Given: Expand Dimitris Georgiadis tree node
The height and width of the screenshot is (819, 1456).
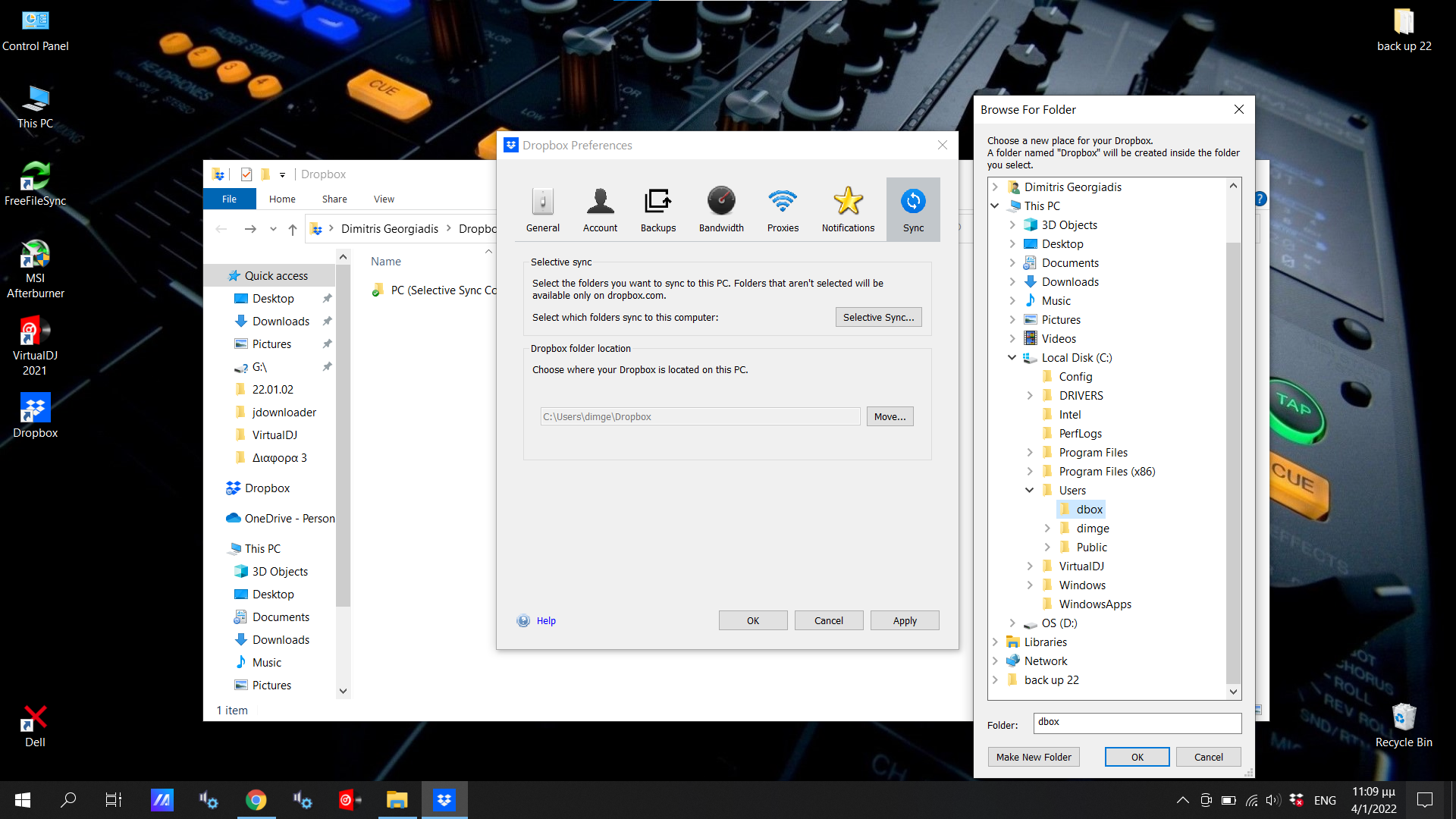Looking at the screenshot, I should (x=994, y=187).
